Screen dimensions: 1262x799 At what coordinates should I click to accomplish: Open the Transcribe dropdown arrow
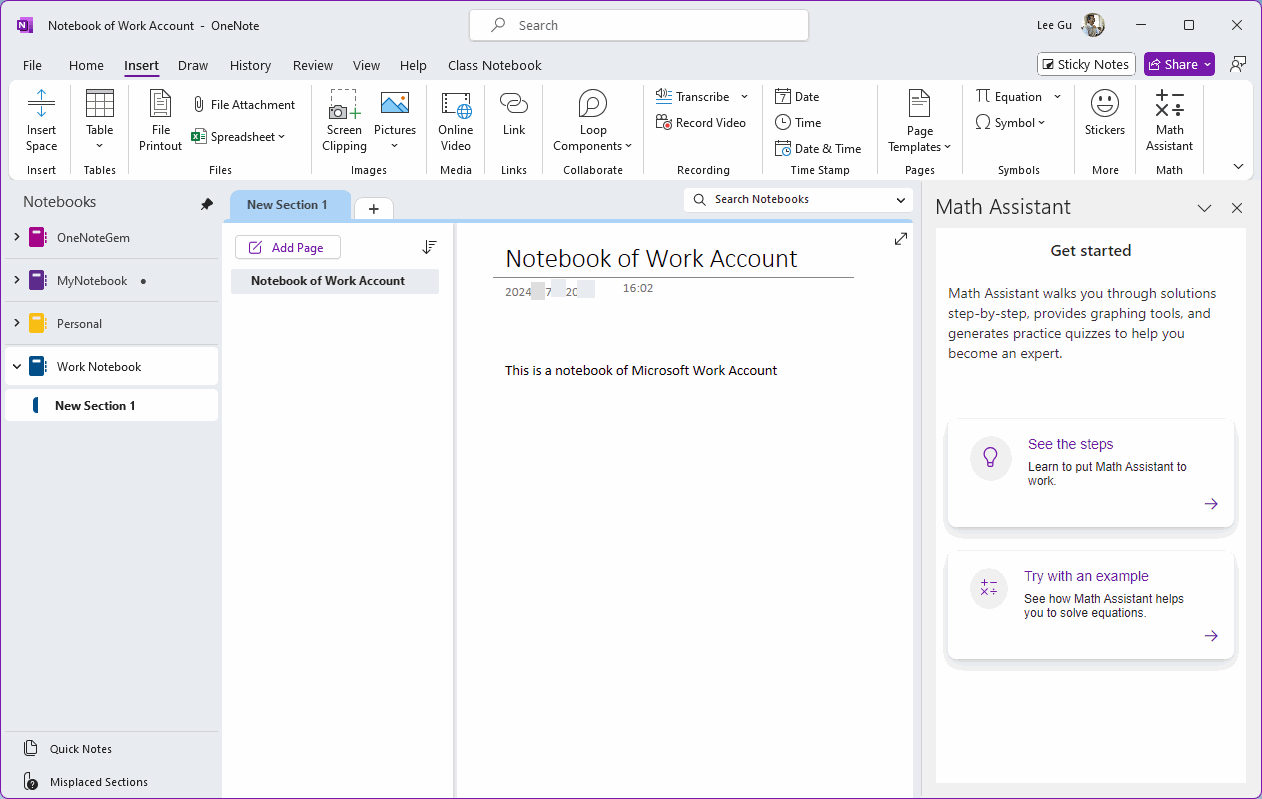pos(744,97)
